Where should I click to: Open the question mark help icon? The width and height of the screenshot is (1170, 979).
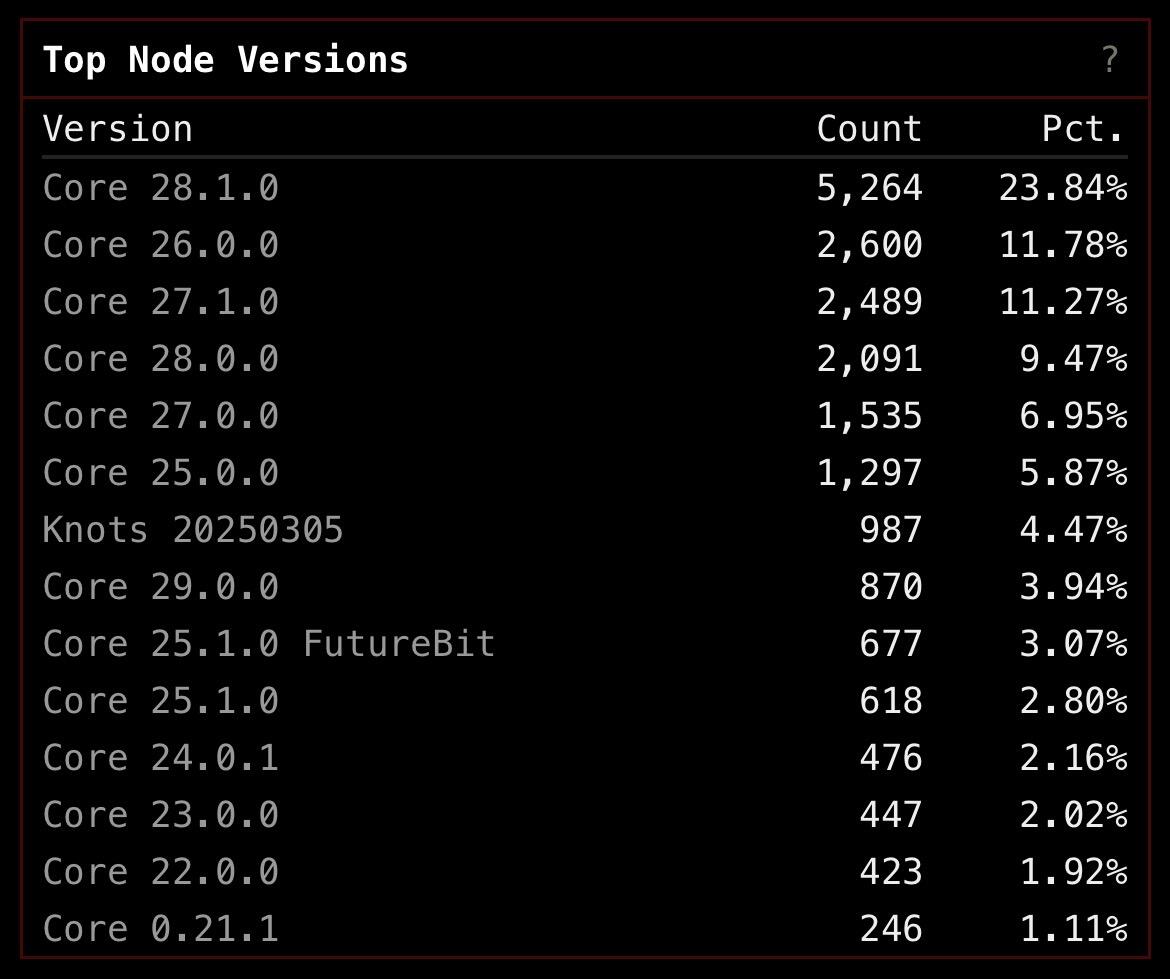pyautogui.click(x=1110, y=59)
